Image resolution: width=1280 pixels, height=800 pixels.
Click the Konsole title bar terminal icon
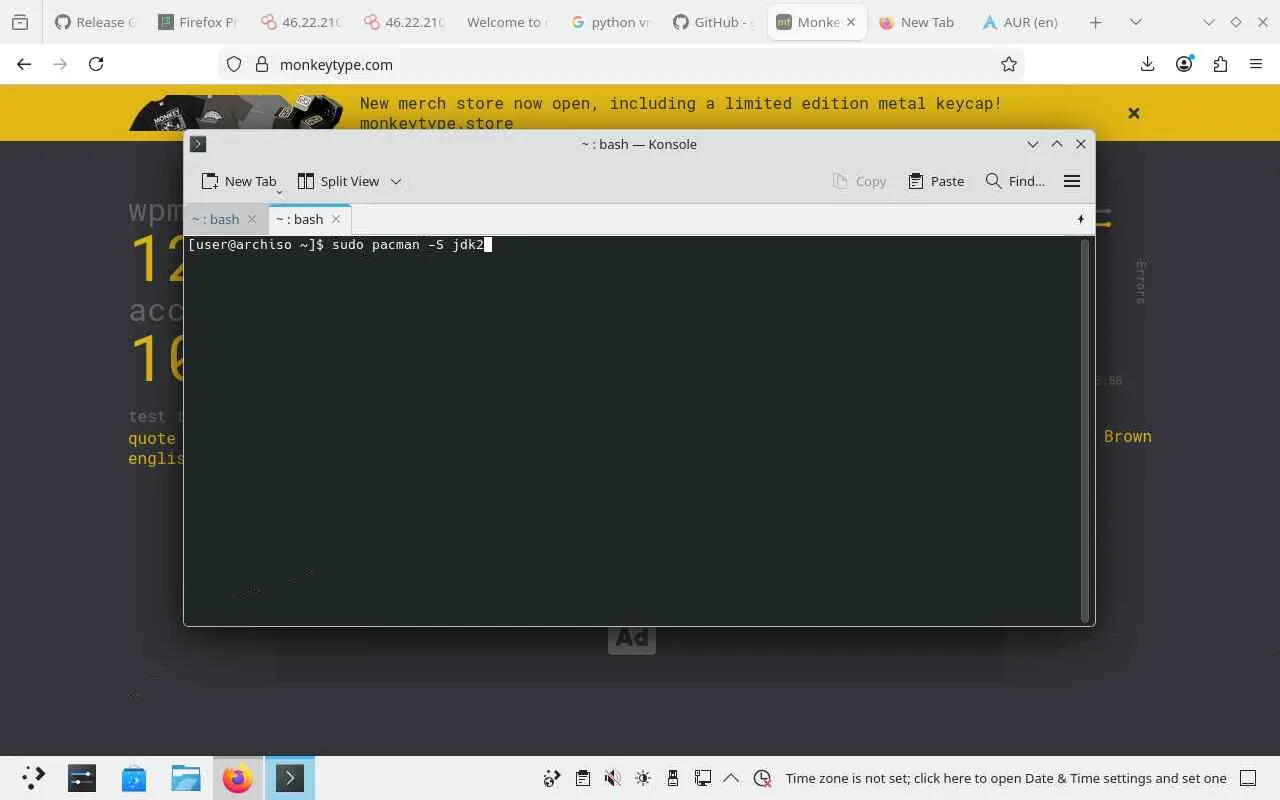198,144
